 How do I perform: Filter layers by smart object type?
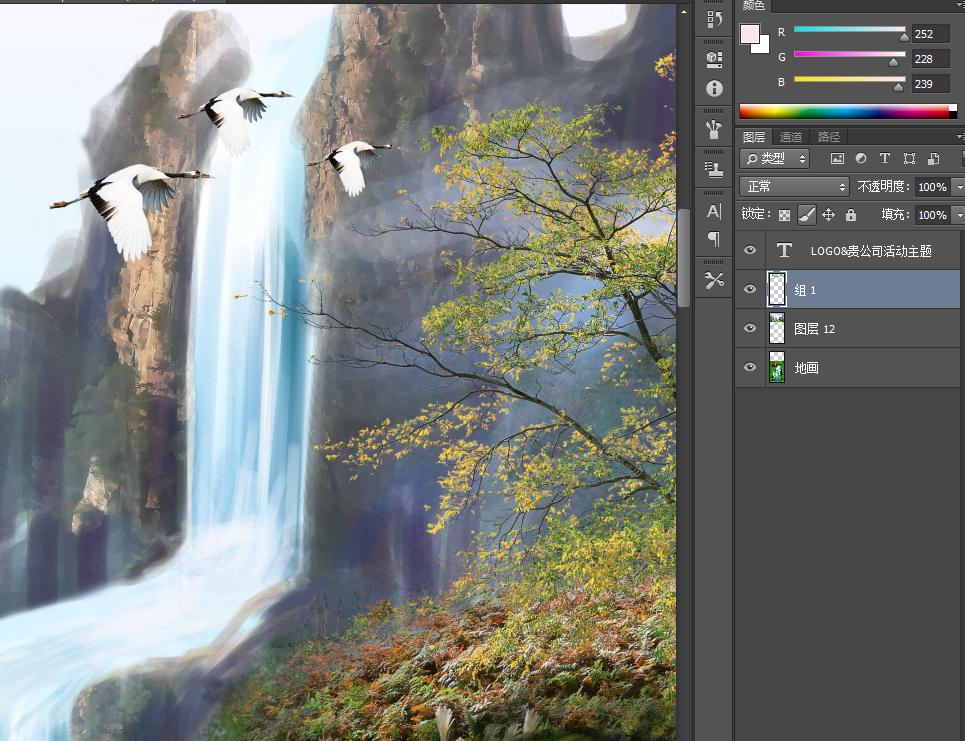(x=933, y=159)
